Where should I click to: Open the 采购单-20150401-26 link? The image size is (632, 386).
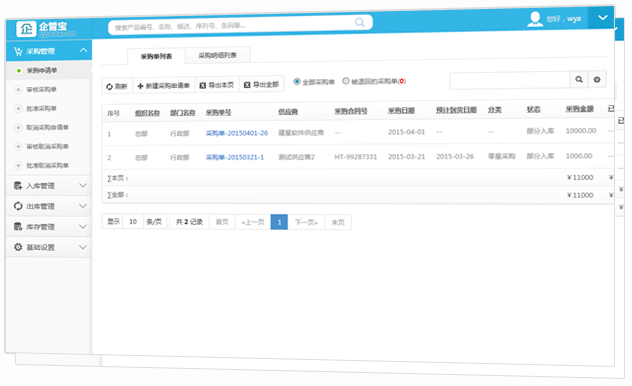(237, 133)
